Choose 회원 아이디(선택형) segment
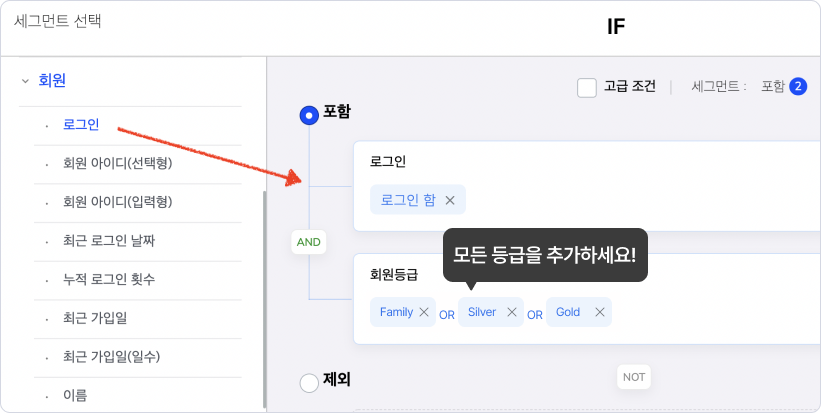 pyautogui.click(x=117, y=163)
